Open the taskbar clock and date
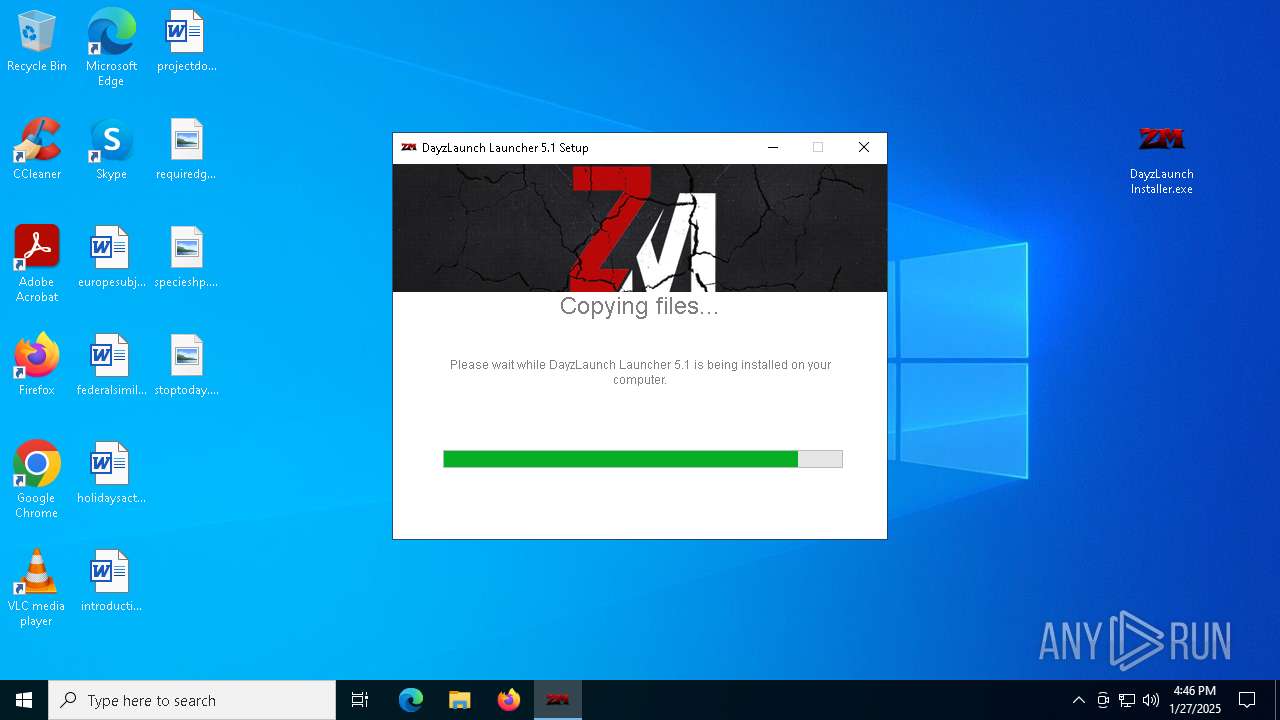This screenshot has height=720, width=1280. pos(1195,700)
